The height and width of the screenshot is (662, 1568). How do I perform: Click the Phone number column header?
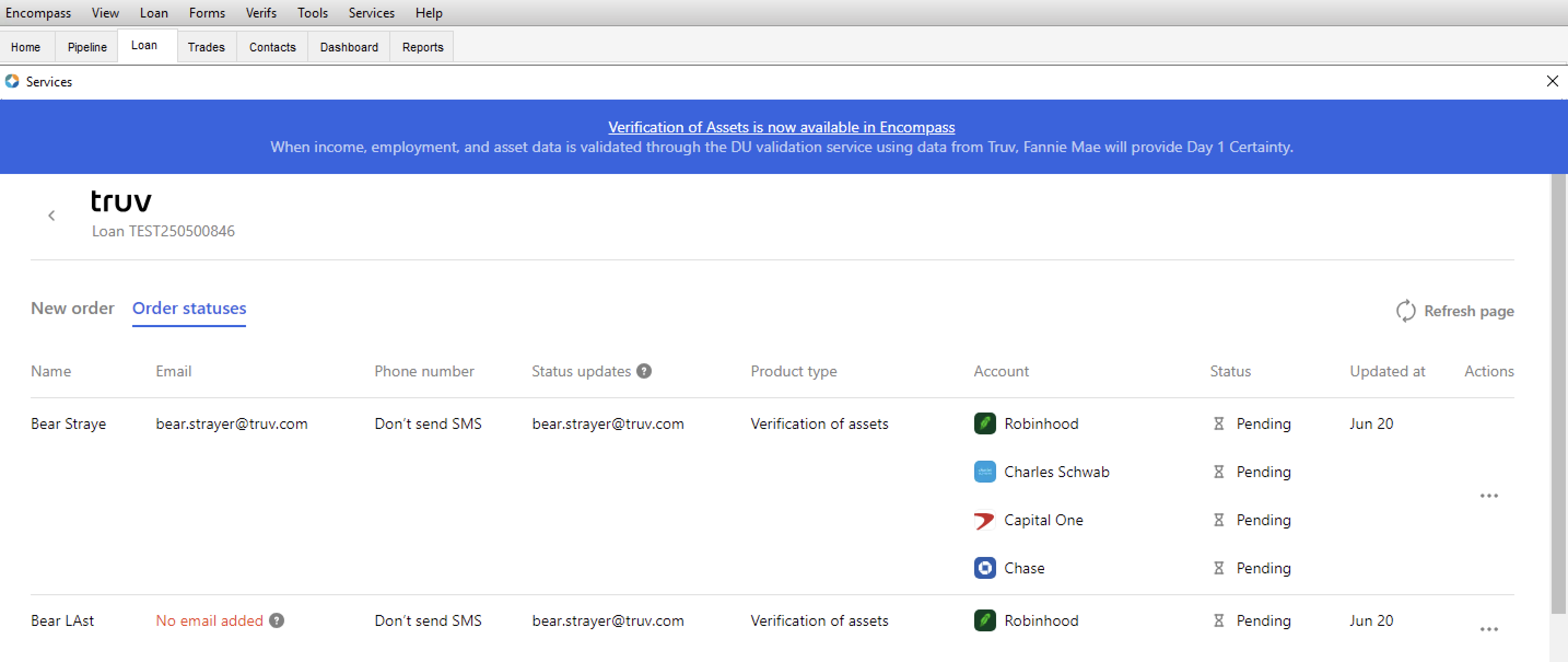tap(424, 371)
